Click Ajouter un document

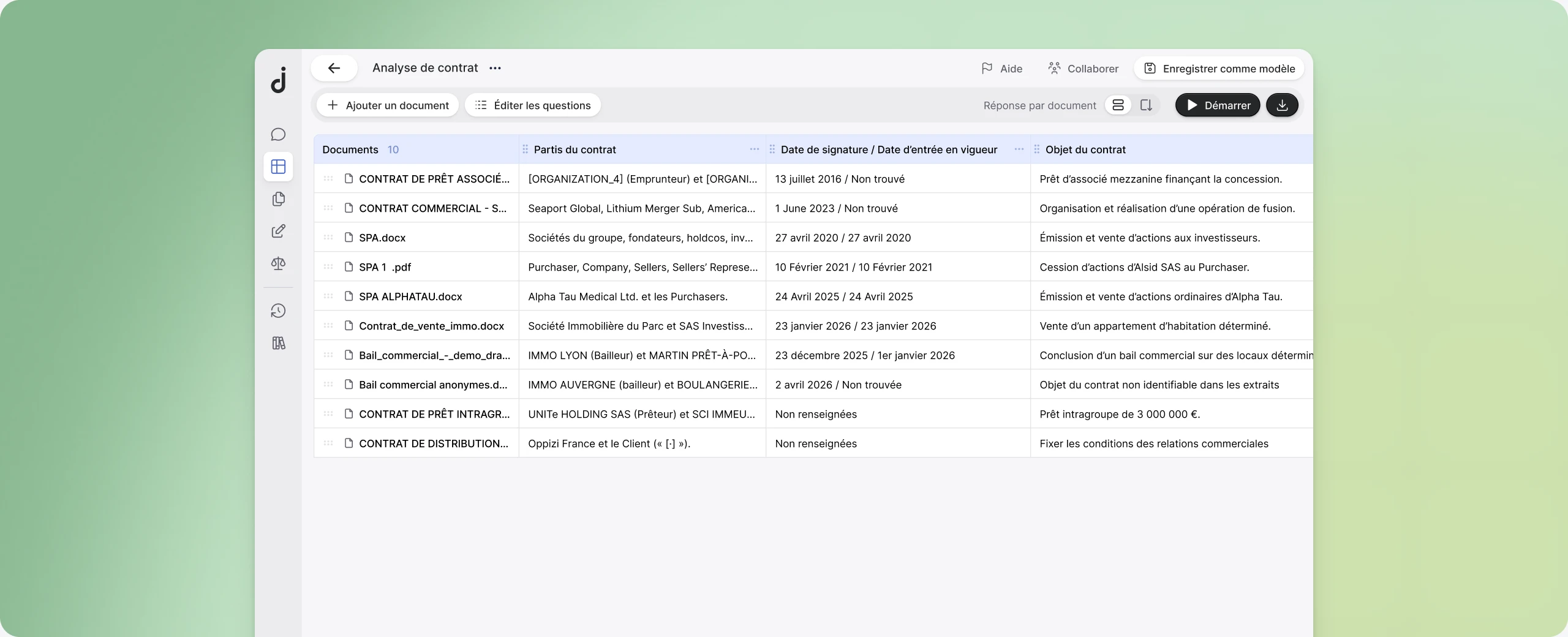tap(388, 105)
